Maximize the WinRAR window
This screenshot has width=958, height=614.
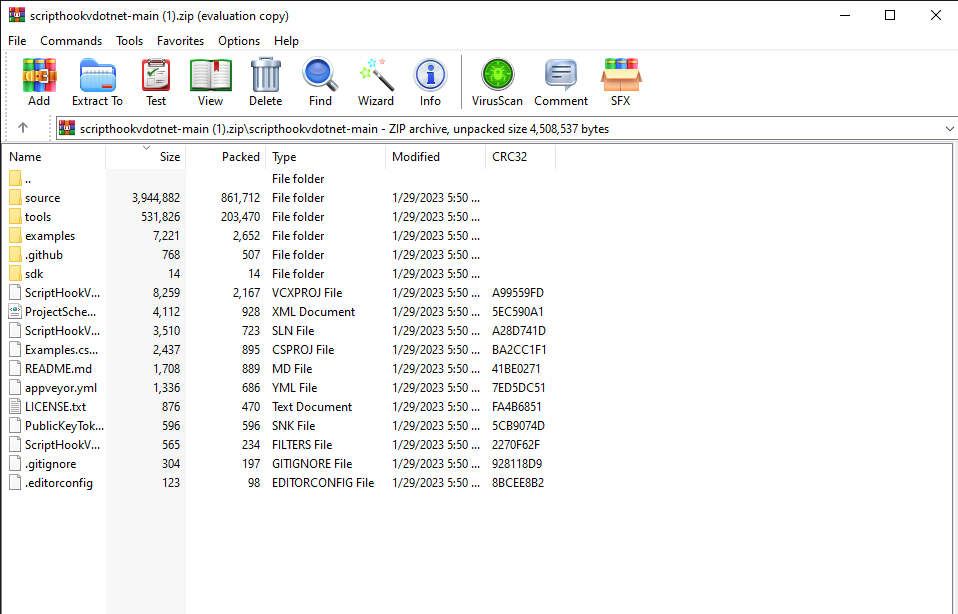(890, 15)
